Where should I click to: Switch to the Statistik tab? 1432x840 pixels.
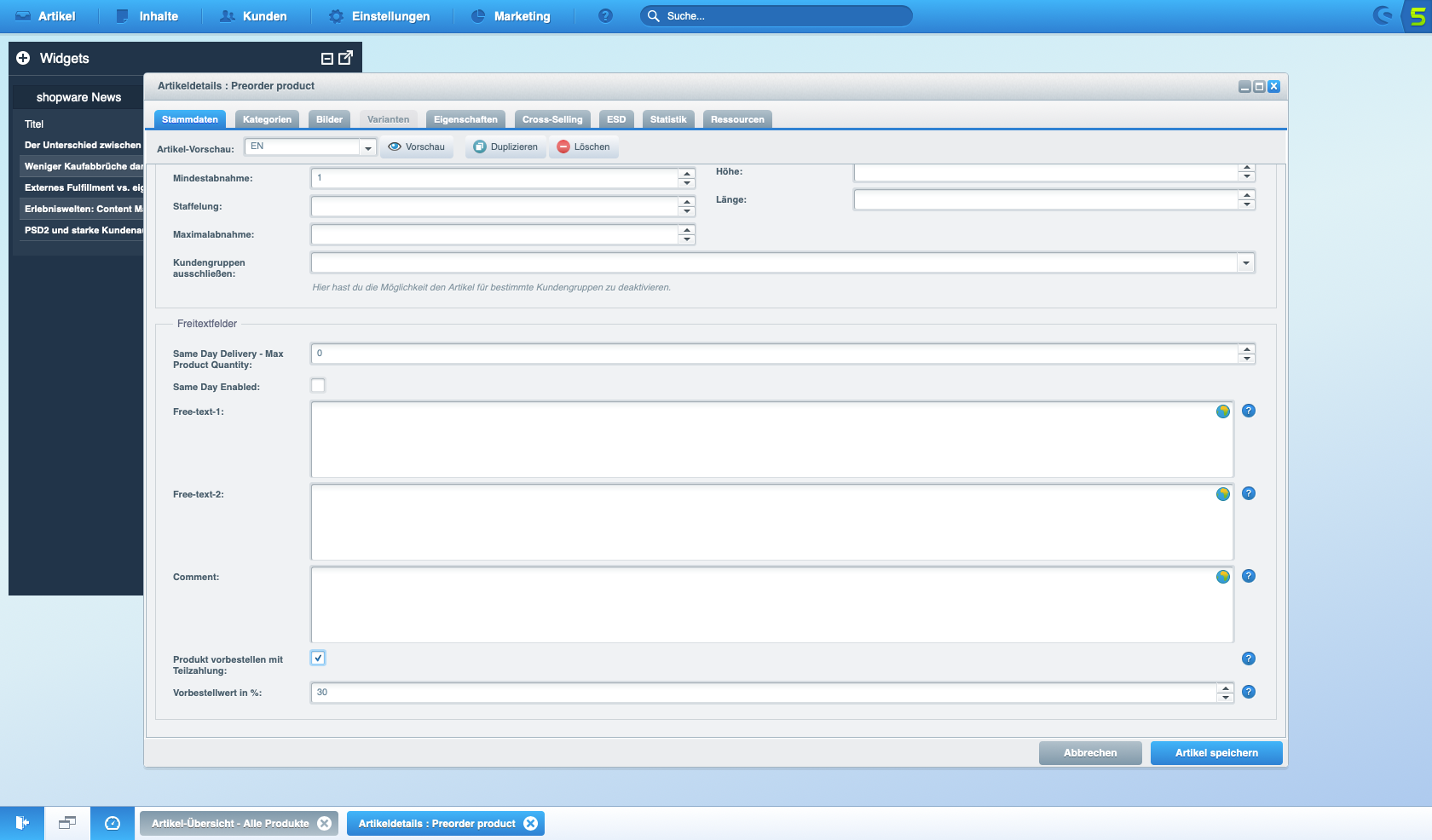(x=668, y=119)
